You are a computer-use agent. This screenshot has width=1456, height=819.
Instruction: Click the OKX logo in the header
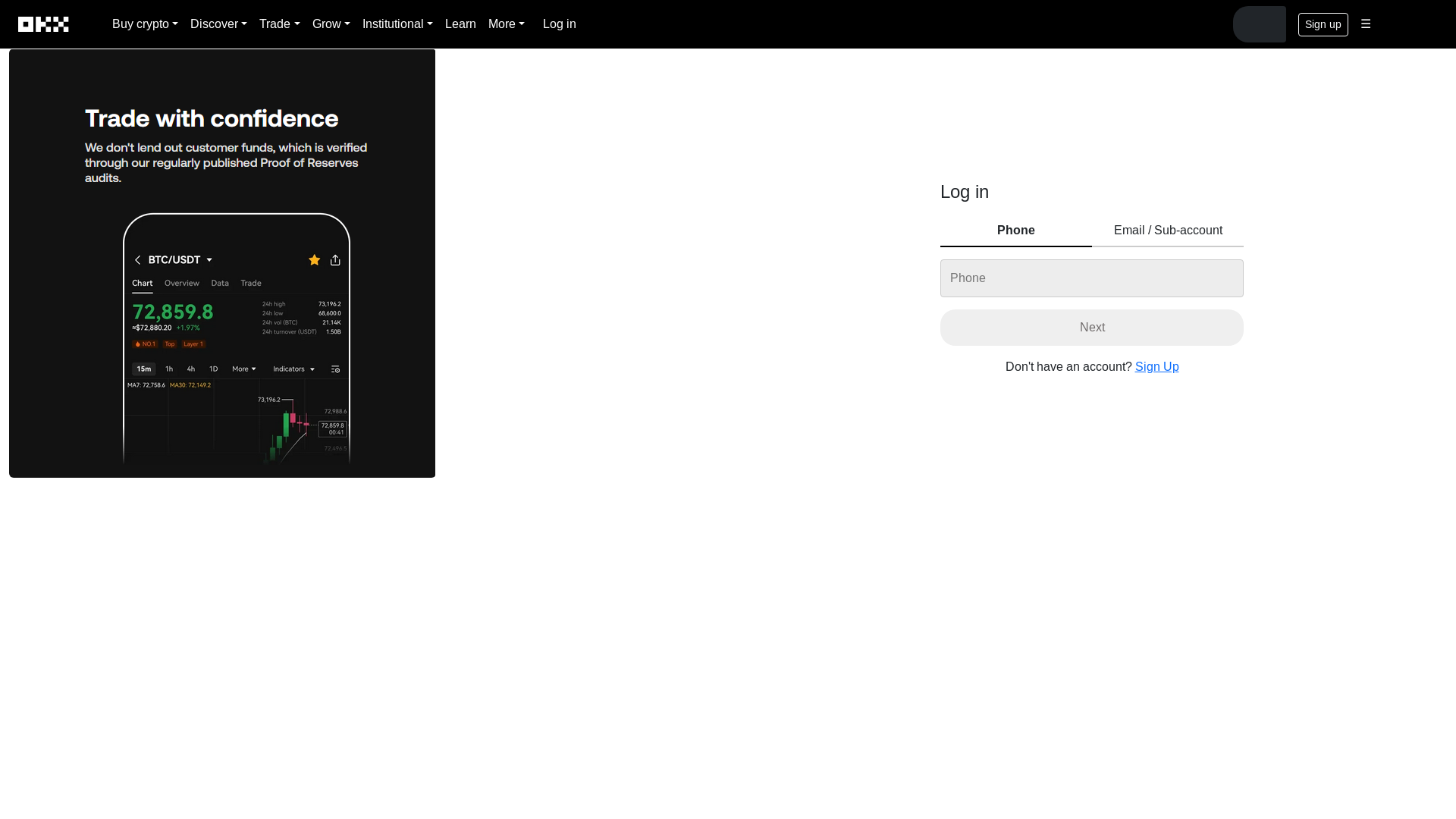[x=43, y=24]
